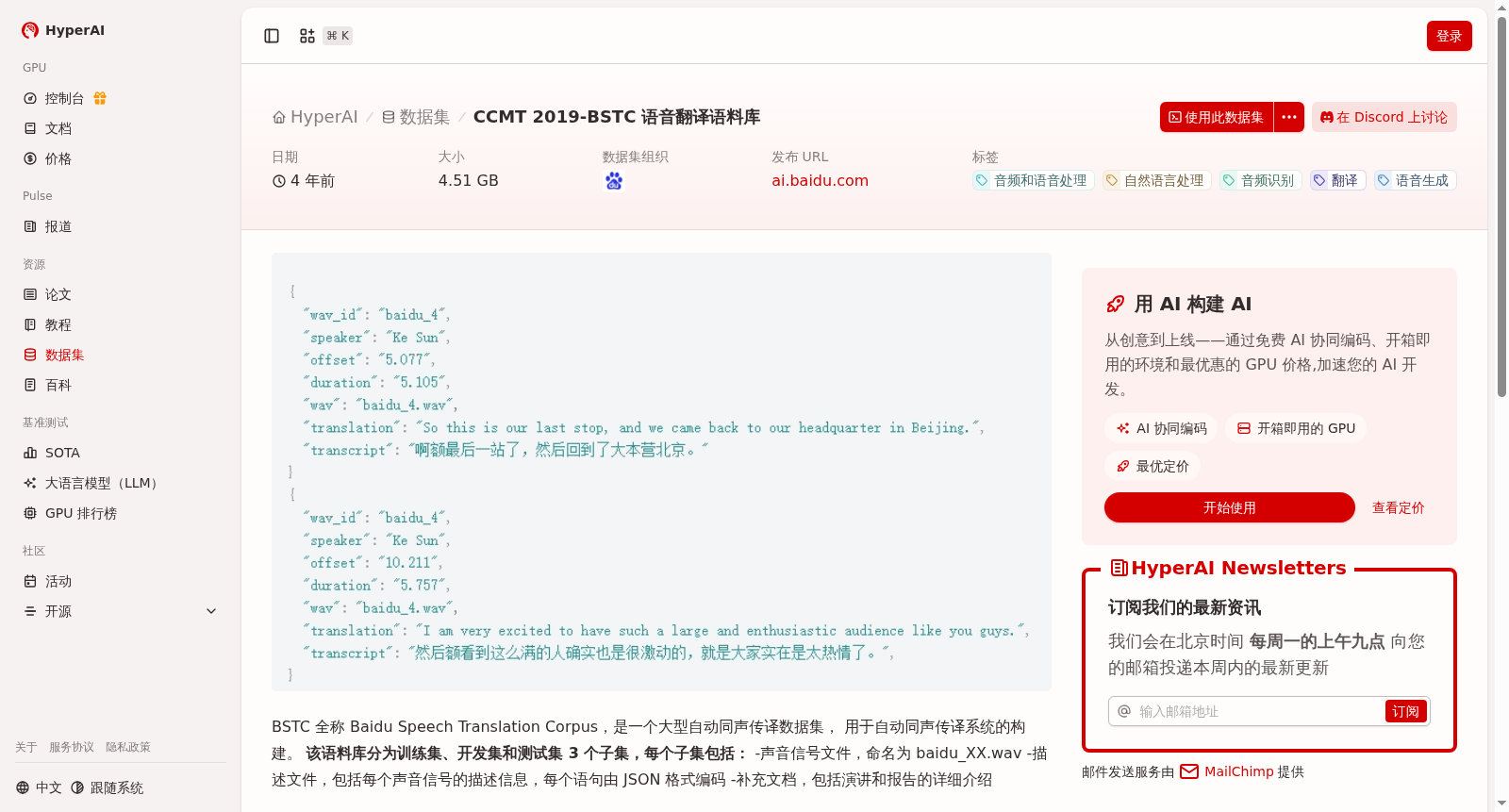Select the 音频和语音处理 tag
This screenshot has height=812, width=1509.
(x=1033, y=180)
